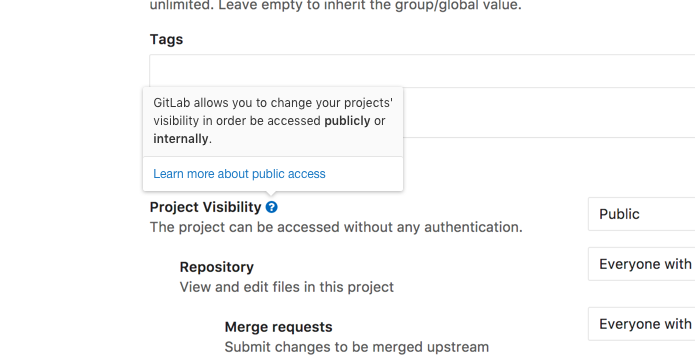Click the Merge requests setting label

pos(278,327)
